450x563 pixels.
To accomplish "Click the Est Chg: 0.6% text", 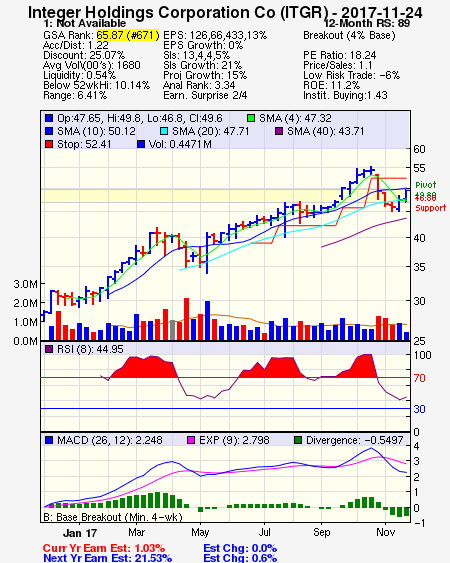I will pos(240,558).
